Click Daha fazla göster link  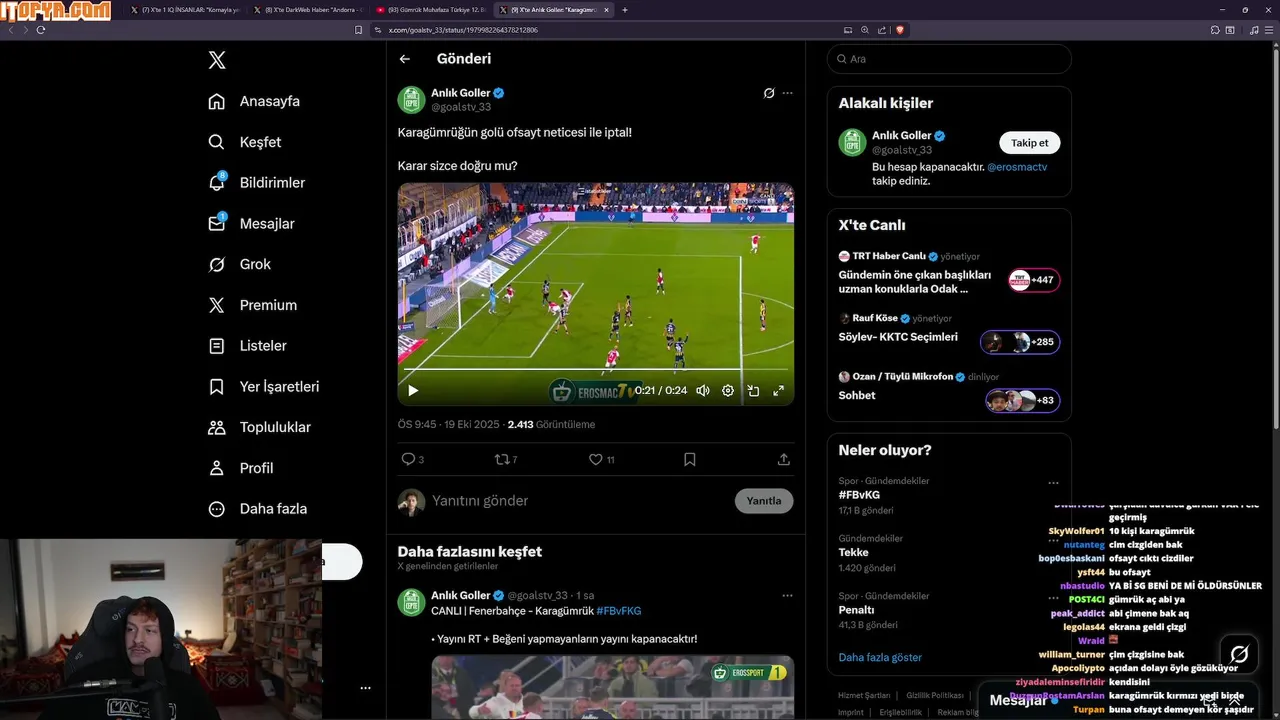pyautogui.click(x=880, y=657)
